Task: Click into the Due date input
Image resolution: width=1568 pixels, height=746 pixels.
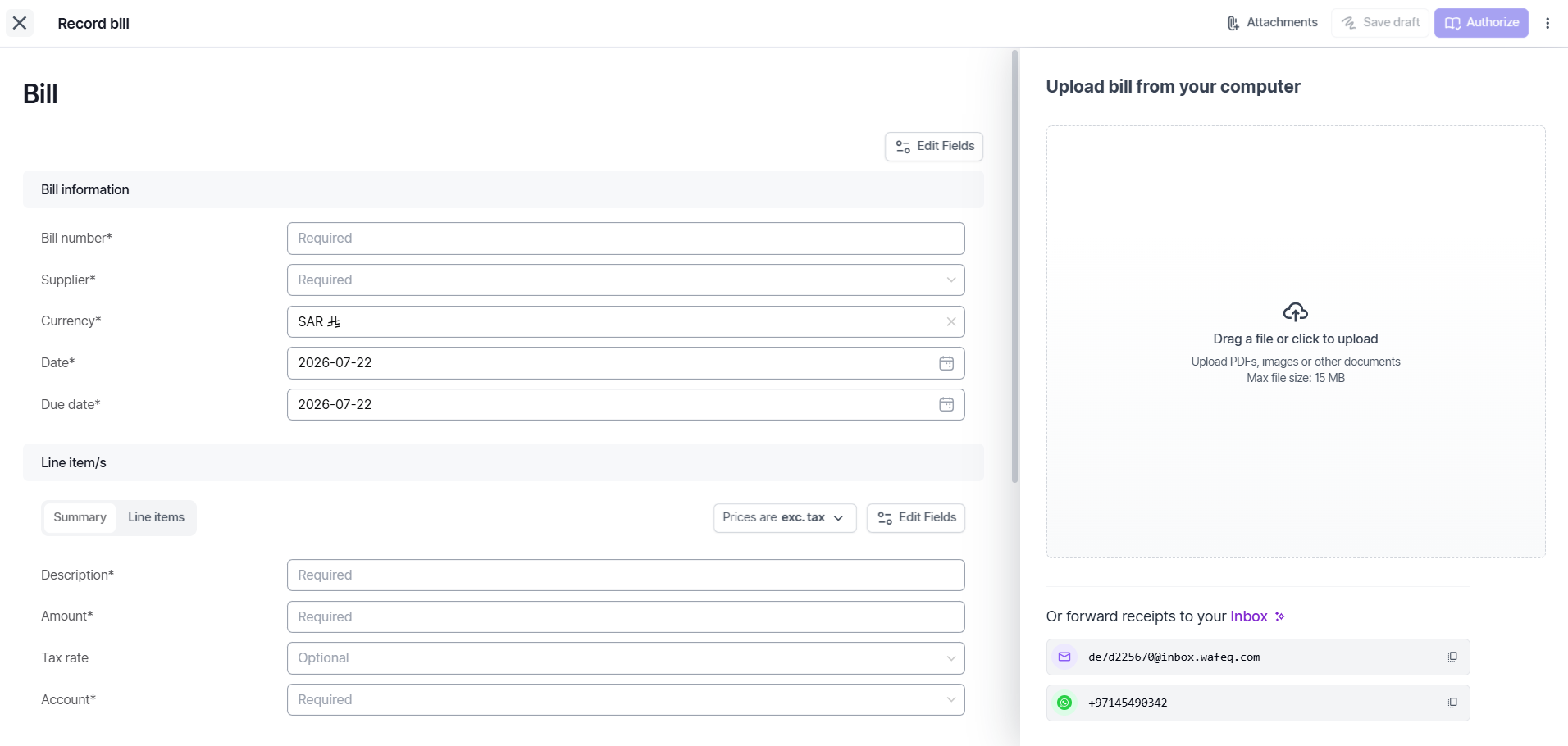Action: click(626, 405)
